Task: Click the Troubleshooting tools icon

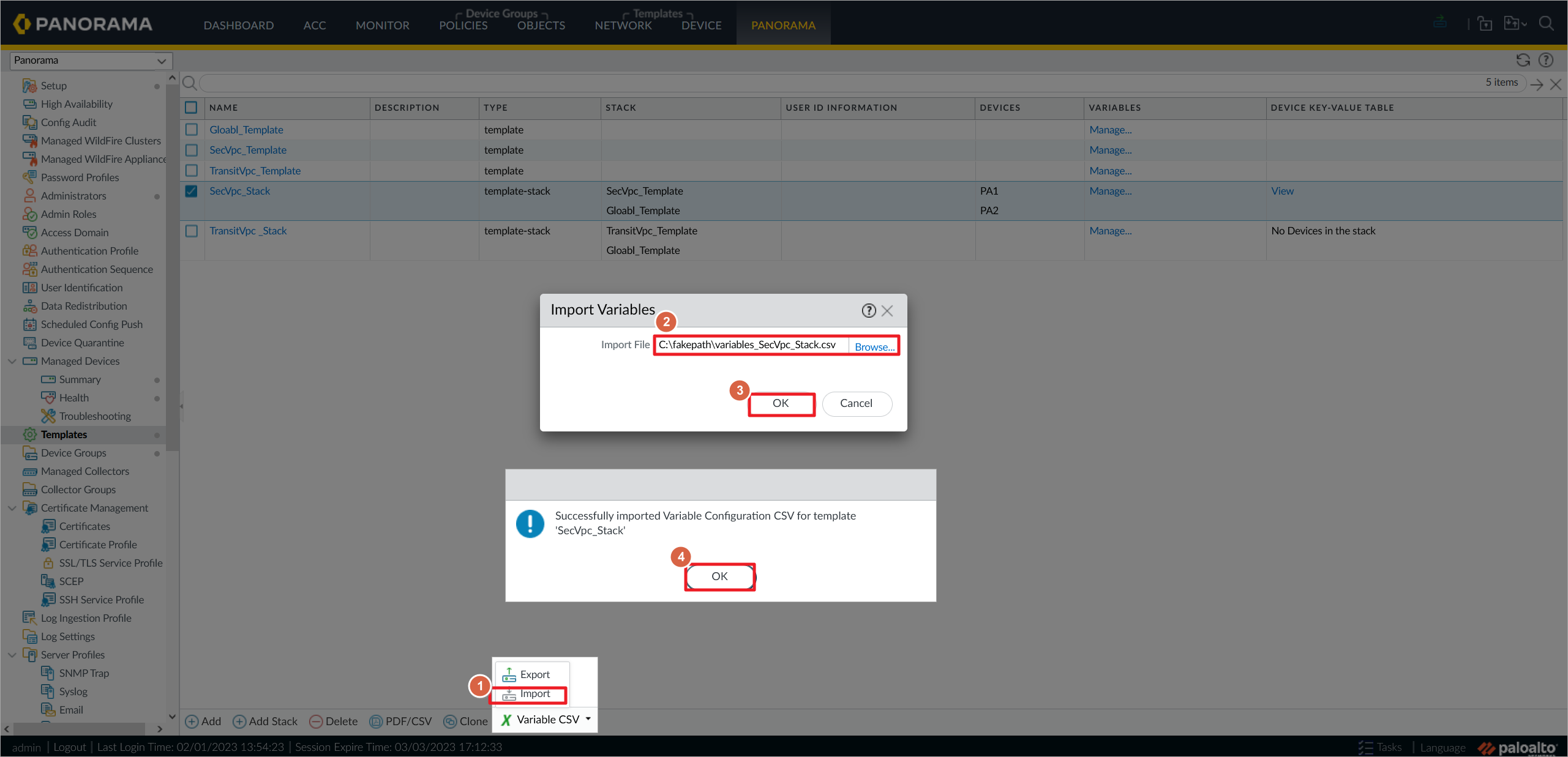Action: tap(48, 416)
